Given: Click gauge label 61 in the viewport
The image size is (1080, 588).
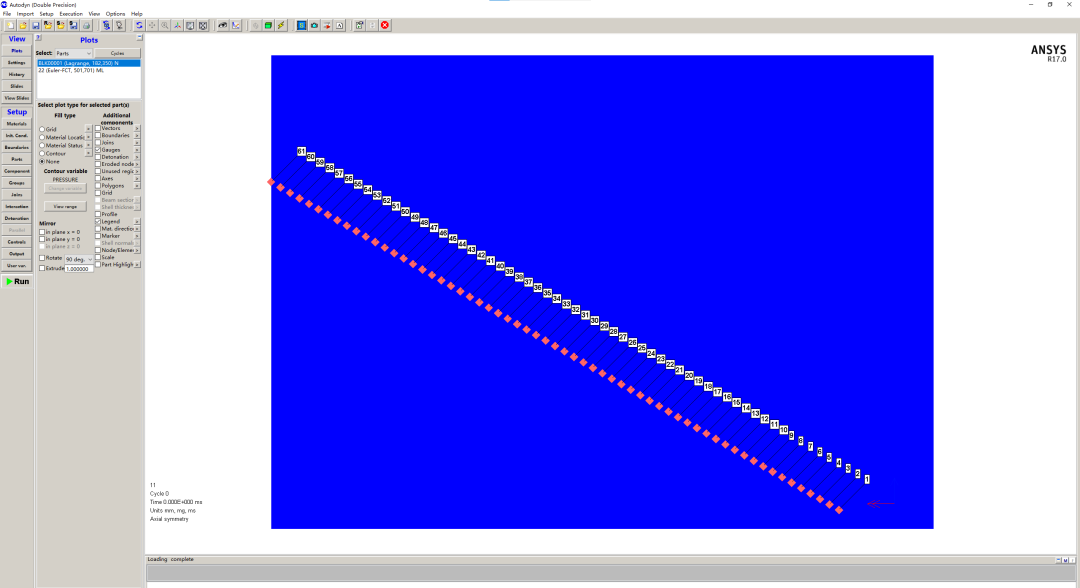Looking at the screenshot, I should tap(301, 151).
